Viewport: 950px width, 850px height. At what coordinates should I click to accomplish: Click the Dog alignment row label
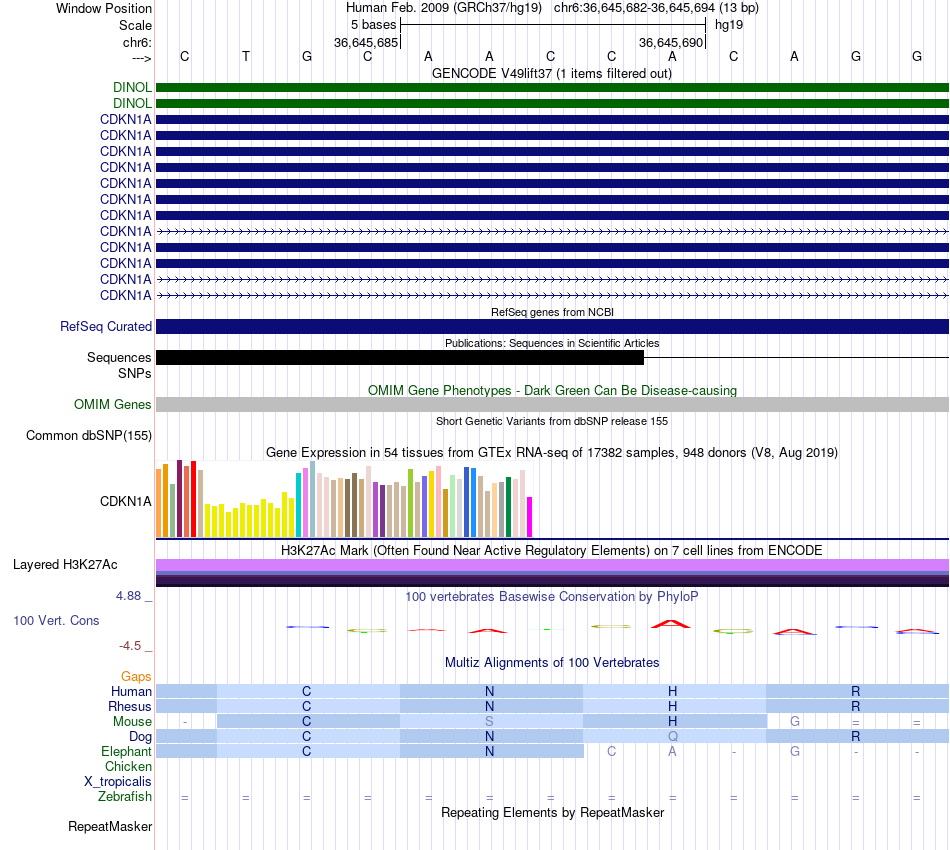pos(140,737)
